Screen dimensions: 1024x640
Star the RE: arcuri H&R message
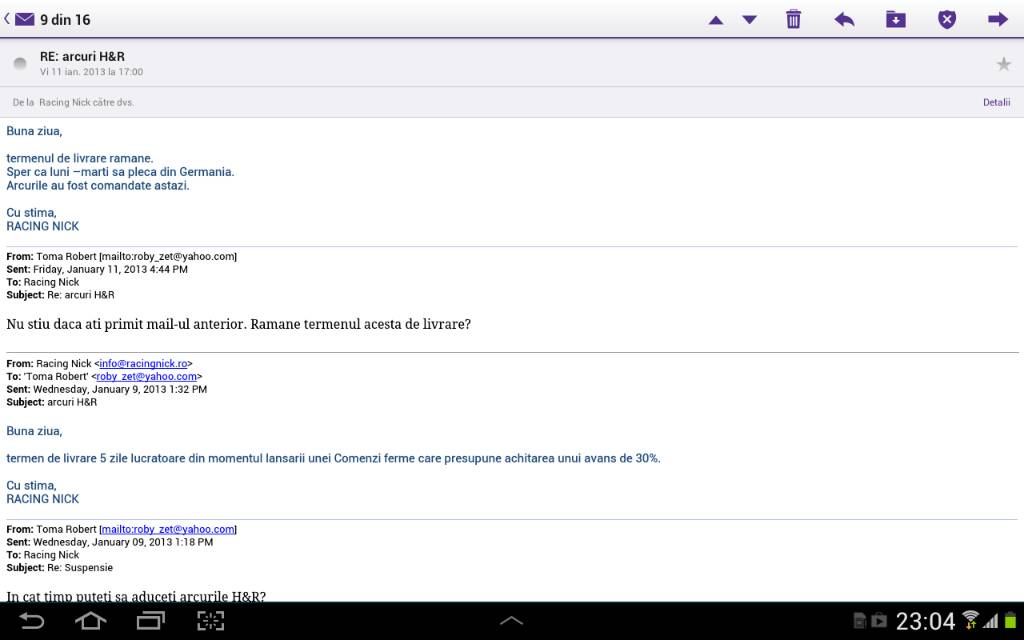1004,64
